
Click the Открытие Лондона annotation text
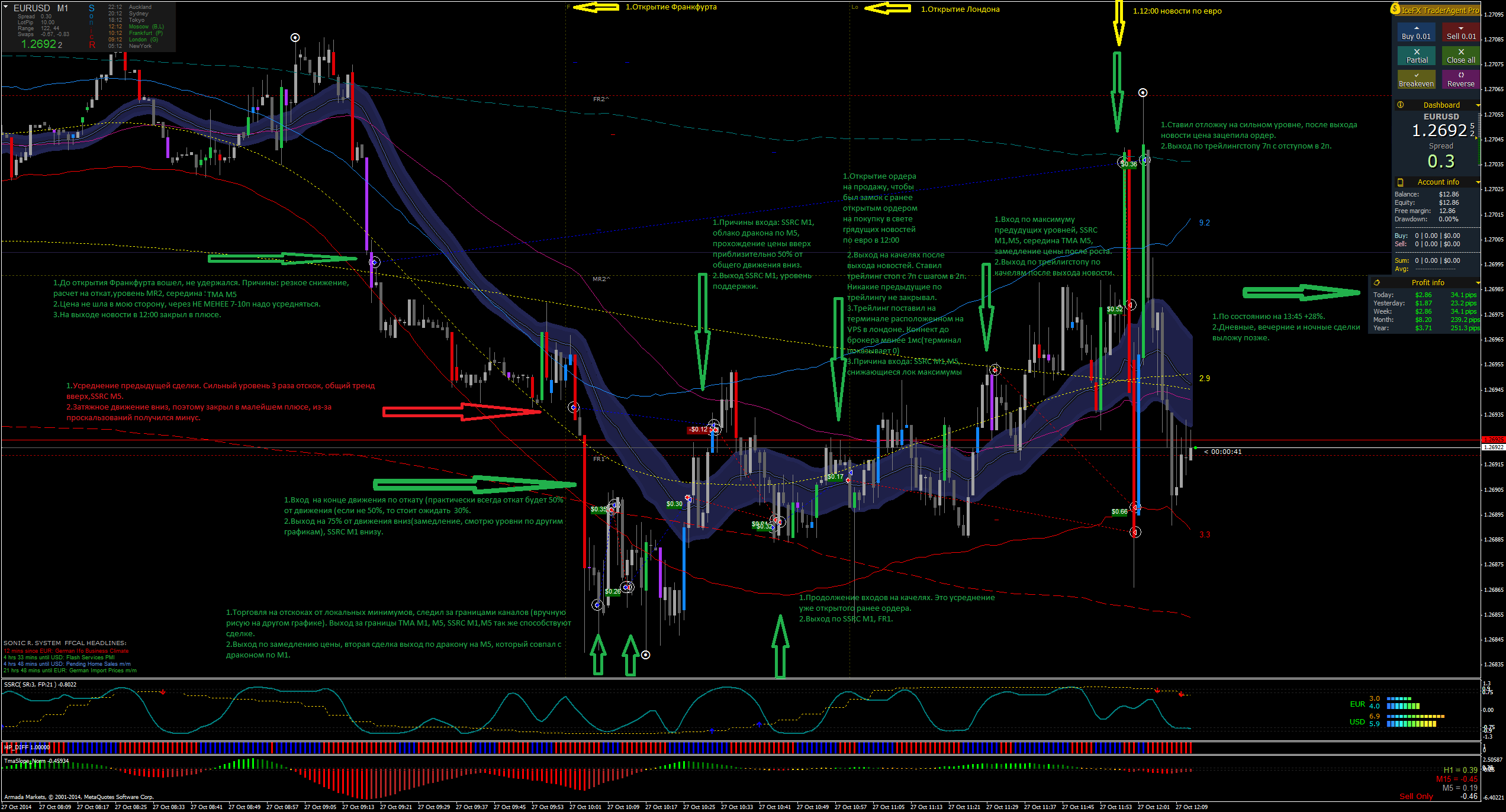pos(960,9)
